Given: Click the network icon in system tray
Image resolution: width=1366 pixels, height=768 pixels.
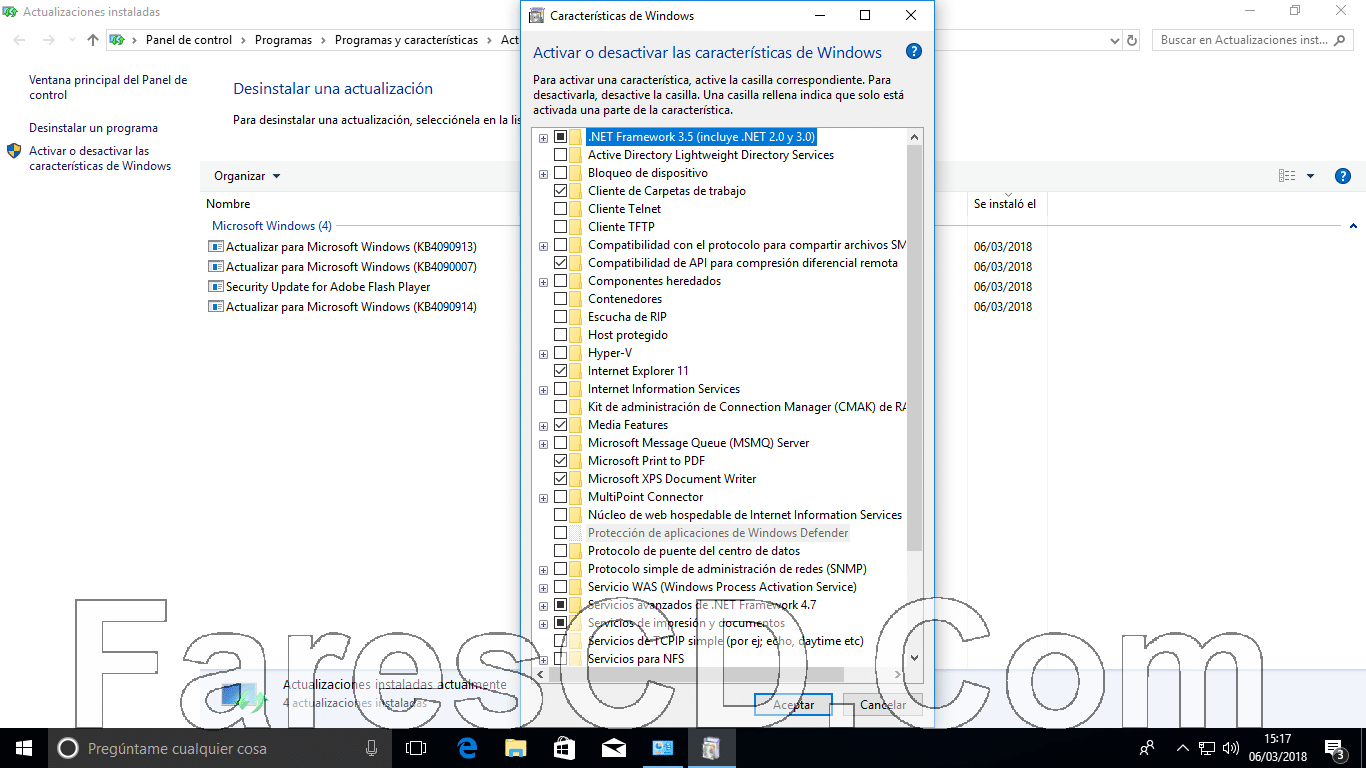Looking at the screenshot, I should (1208, 748).
